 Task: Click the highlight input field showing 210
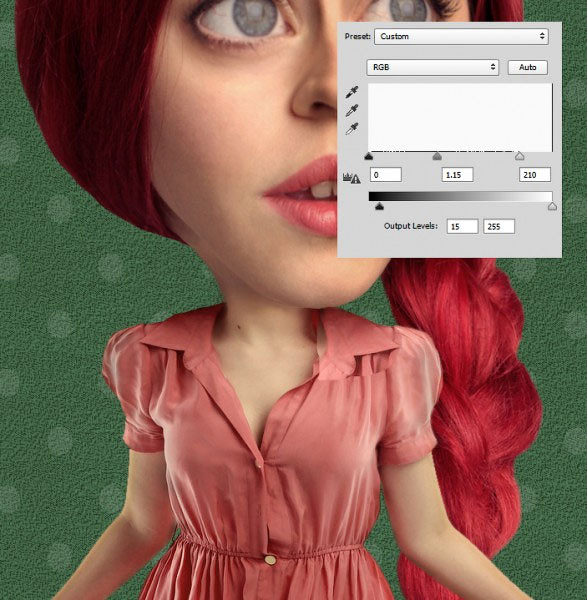pos(535,175)
